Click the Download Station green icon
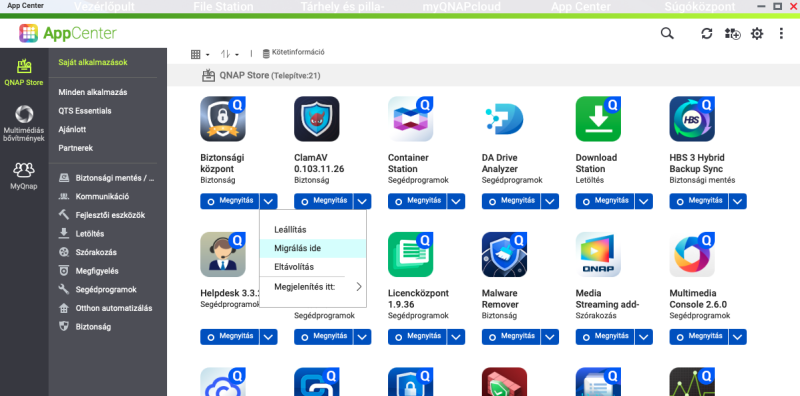Screen dimensions: 800x396 [598, 119]
